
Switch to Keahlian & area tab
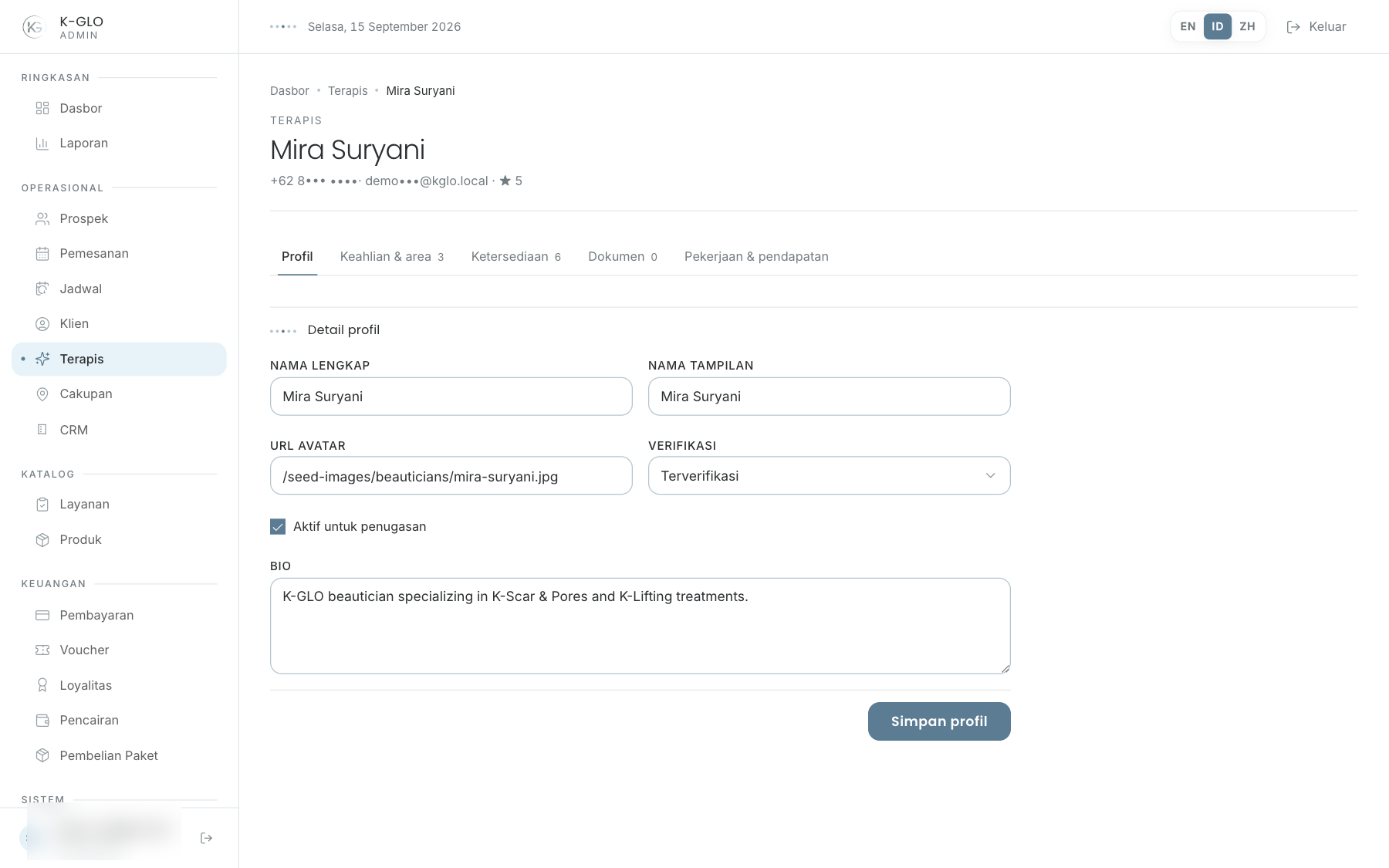point(392,257)
